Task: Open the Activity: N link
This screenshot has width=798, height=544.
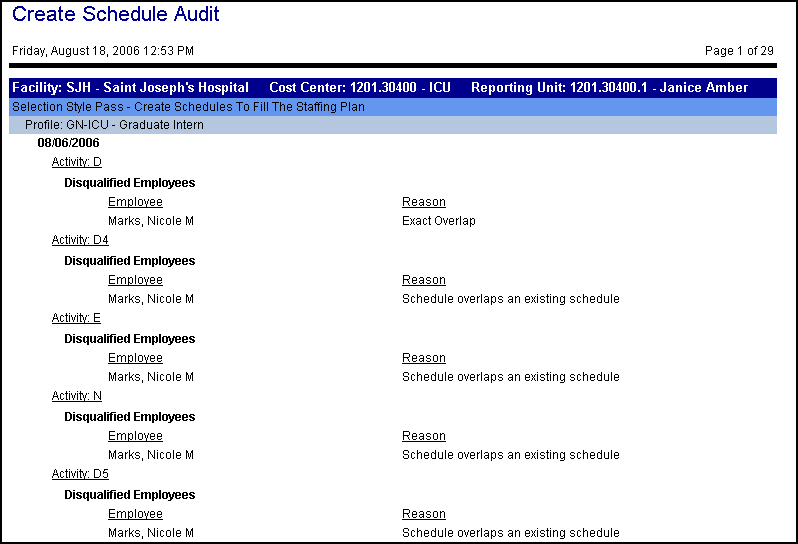Action: click(77, 396)
